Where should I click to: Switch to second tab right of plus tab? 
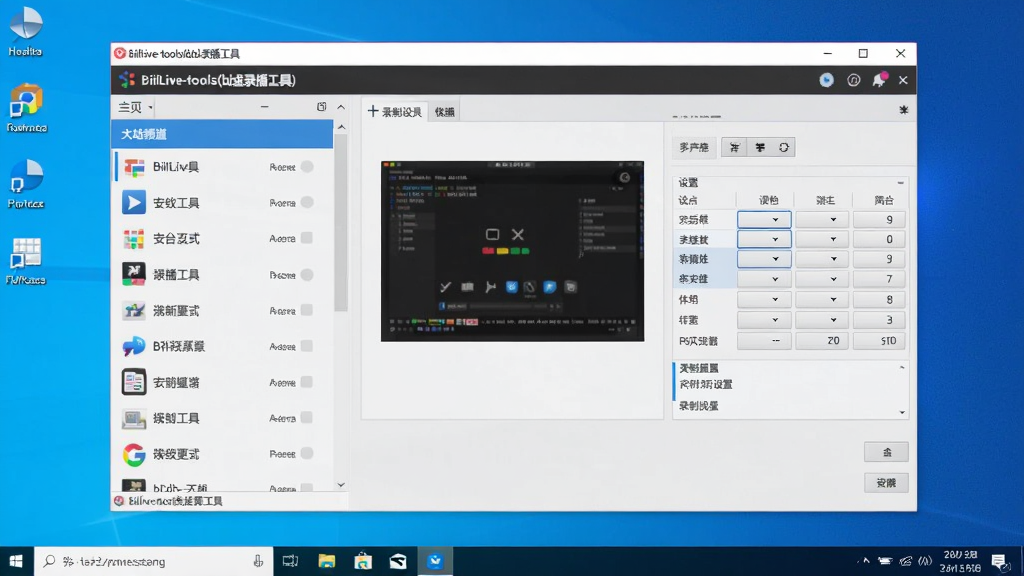(445, 112)
